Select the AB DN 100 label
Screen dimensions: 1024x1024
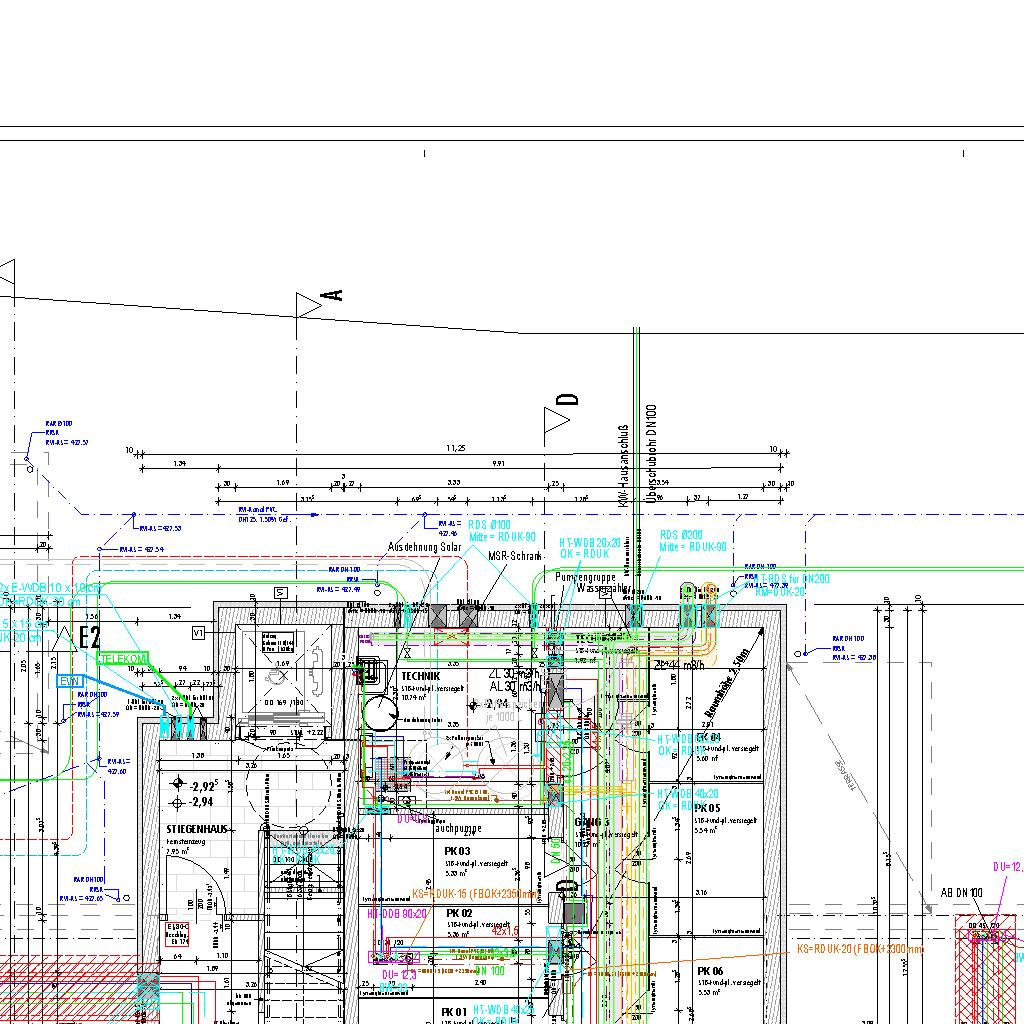961,892
